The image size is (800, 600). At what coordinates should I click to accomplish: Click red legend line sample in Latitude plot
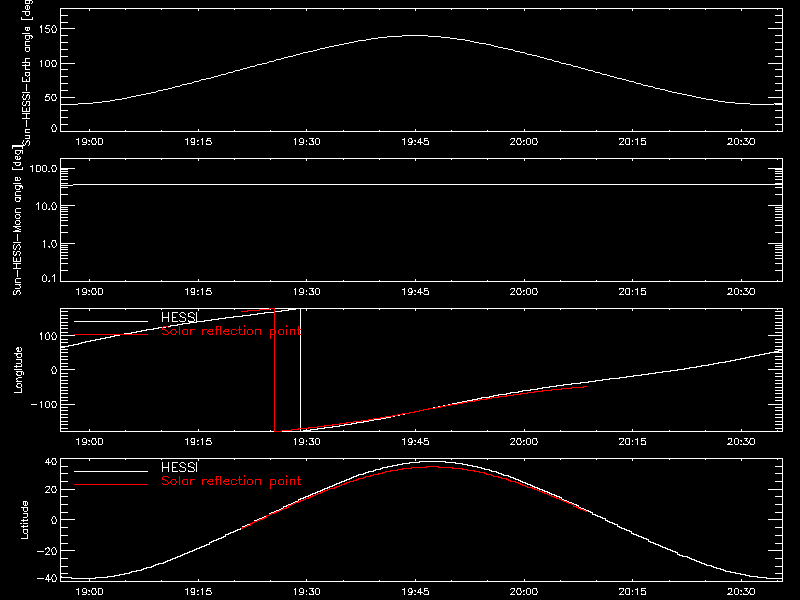(x=111, y=485)
